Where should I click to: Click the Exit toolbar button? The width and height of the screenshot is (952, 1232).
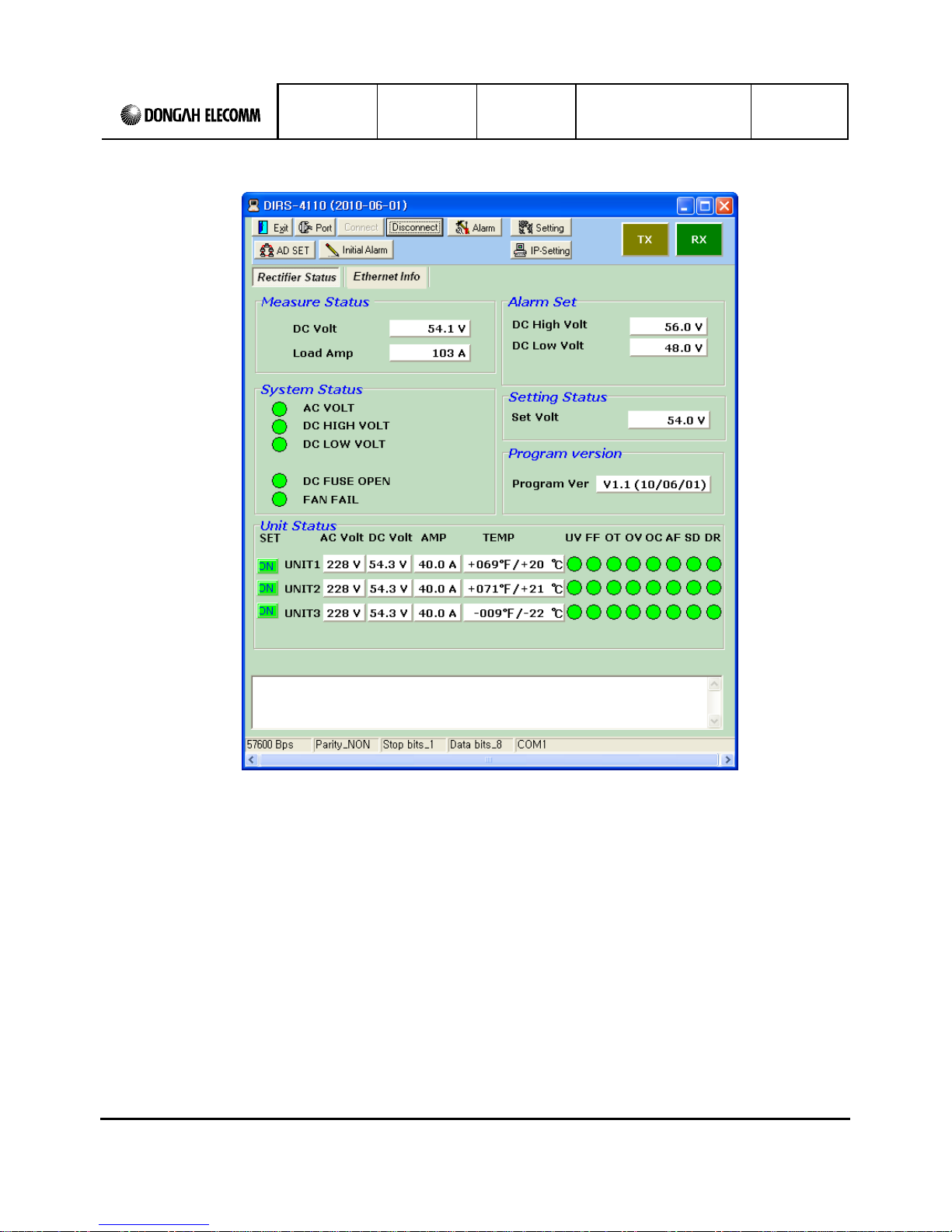click(x=272, y=228)
